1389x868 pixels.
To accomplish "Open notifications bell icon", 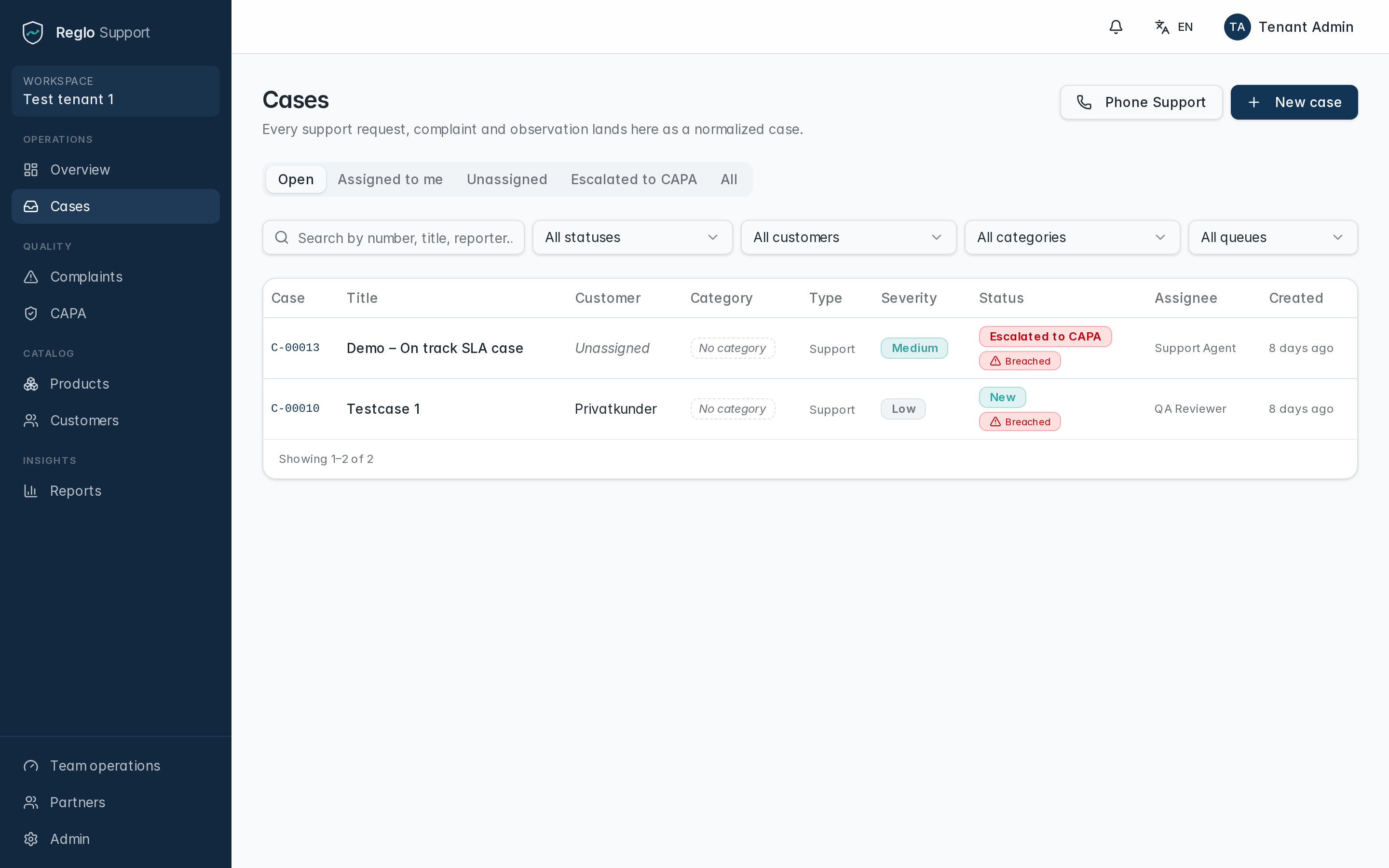I will [1116, 27].
